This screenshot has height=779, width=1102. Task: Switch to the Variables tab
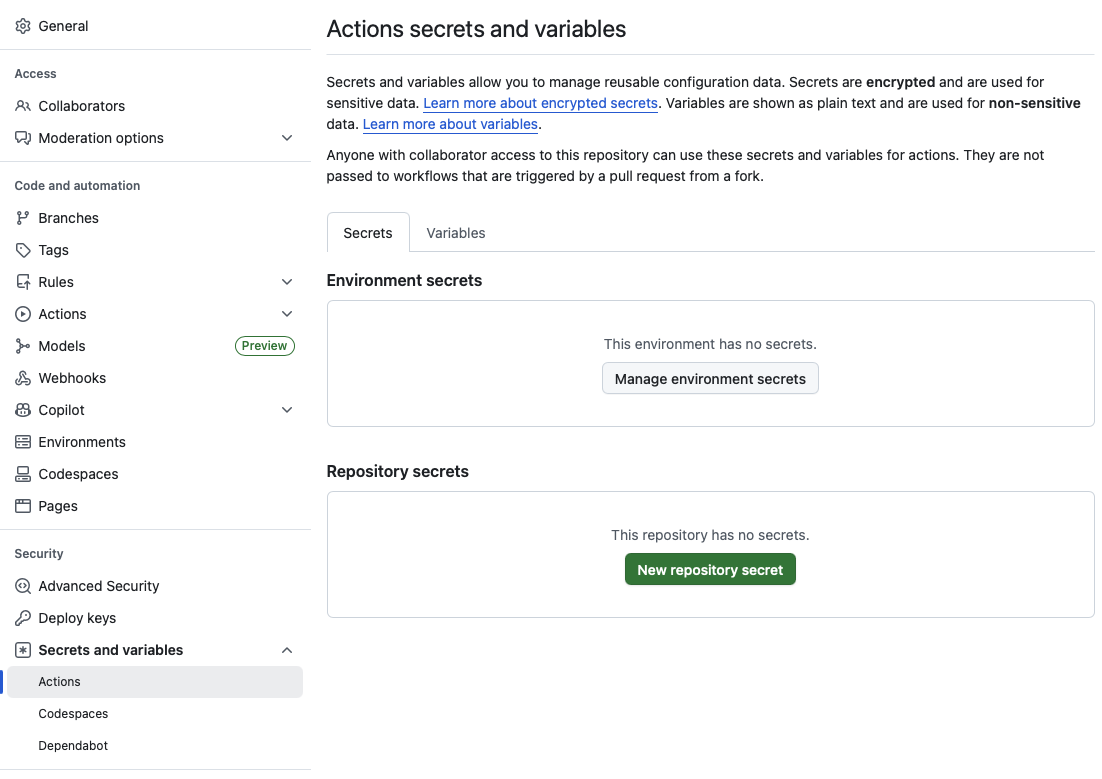[x=456, y=233]
